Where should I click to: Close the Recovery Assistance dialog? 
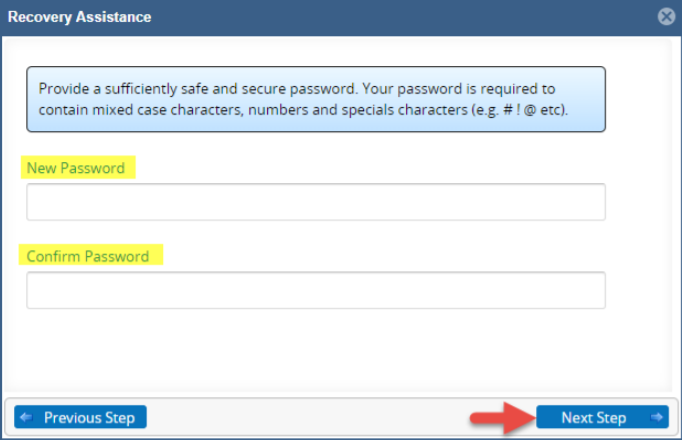[x=666, y=17]
